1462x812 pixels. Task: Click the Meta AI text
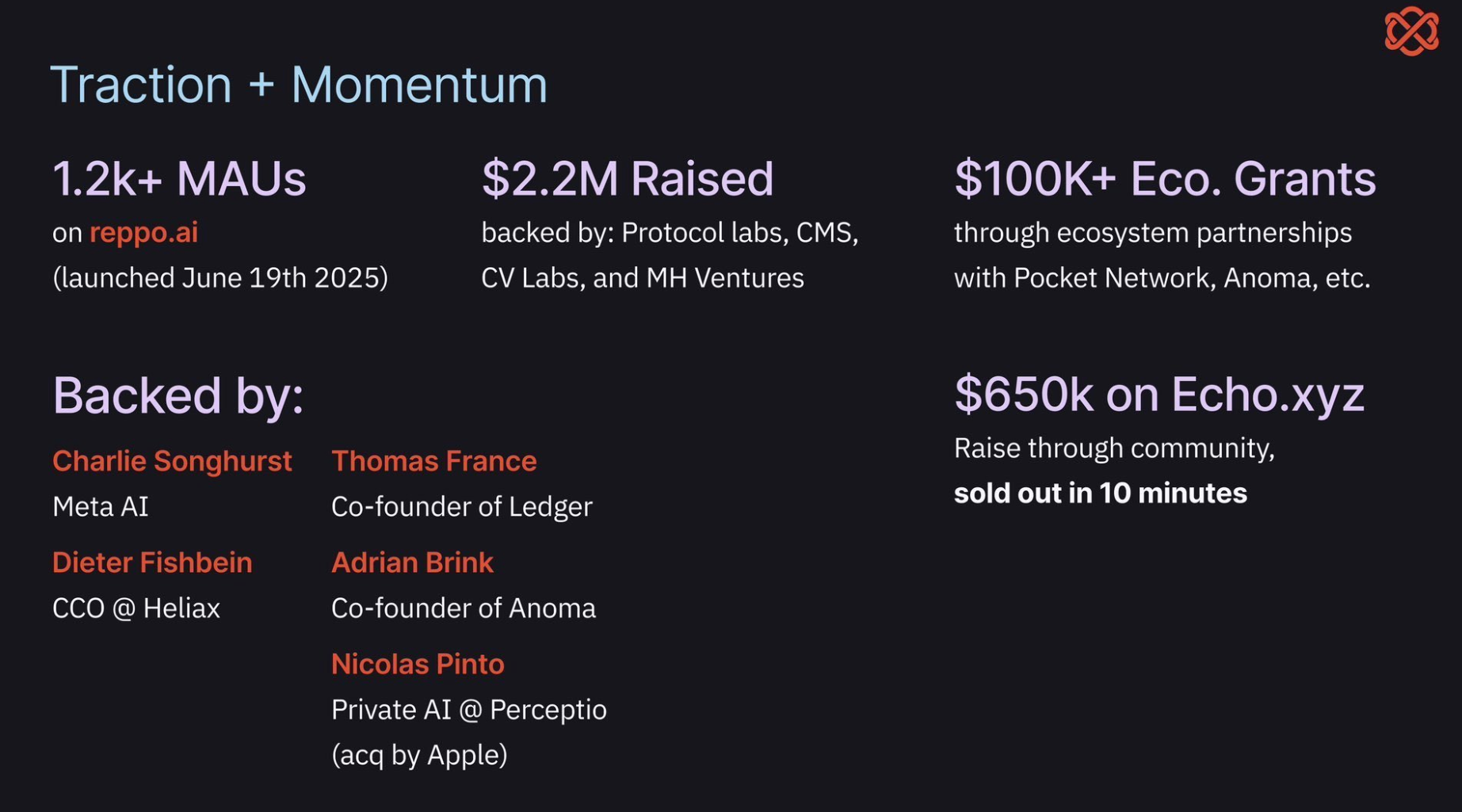click(101, 507)
